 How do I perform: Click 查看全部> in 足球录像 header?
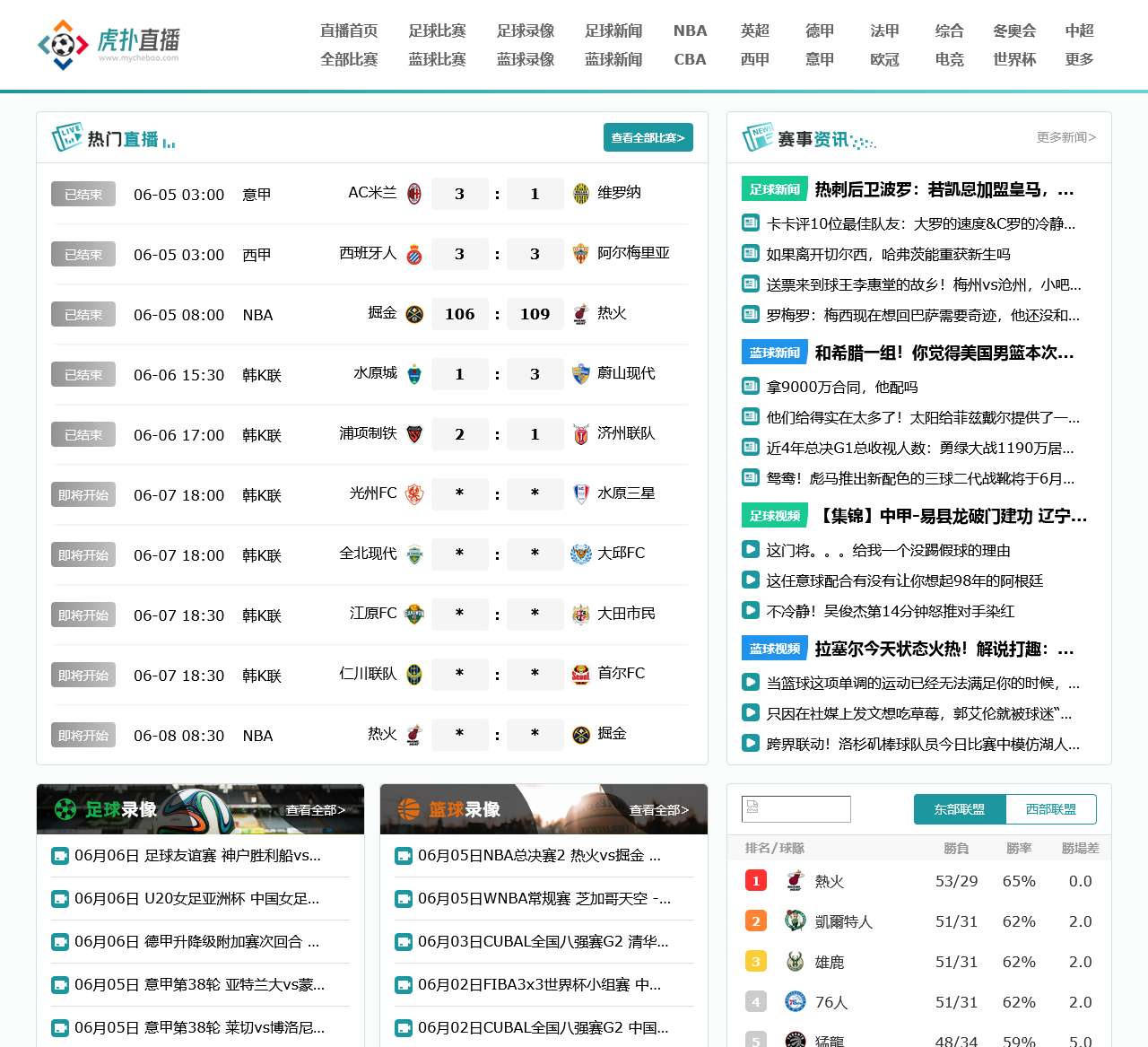coord(316,810)
